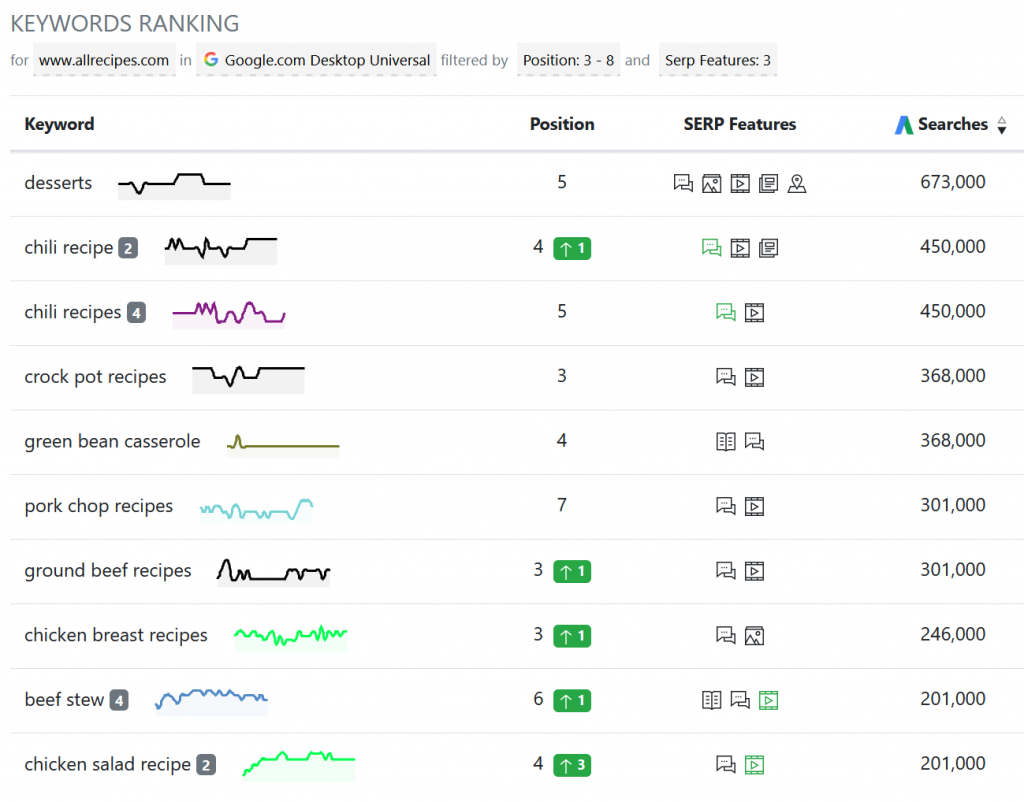This screenshot has width=1024, height=802.
Task: Click the desserts ranking sparkline chart
Action: (x=174, y=184)
